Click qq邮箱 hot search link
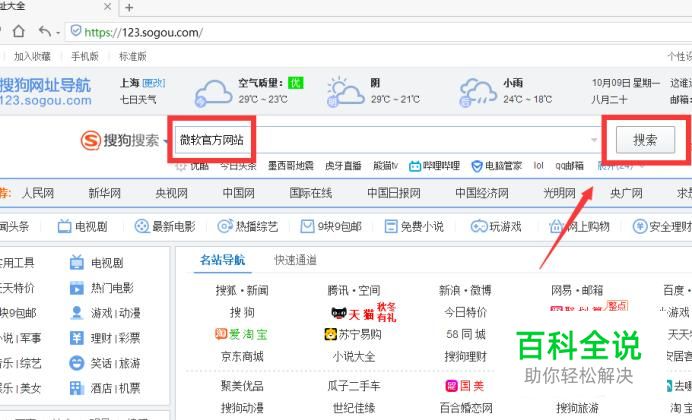Image resolution: width=692 pixels, height=420 pixels. point(569,166)
